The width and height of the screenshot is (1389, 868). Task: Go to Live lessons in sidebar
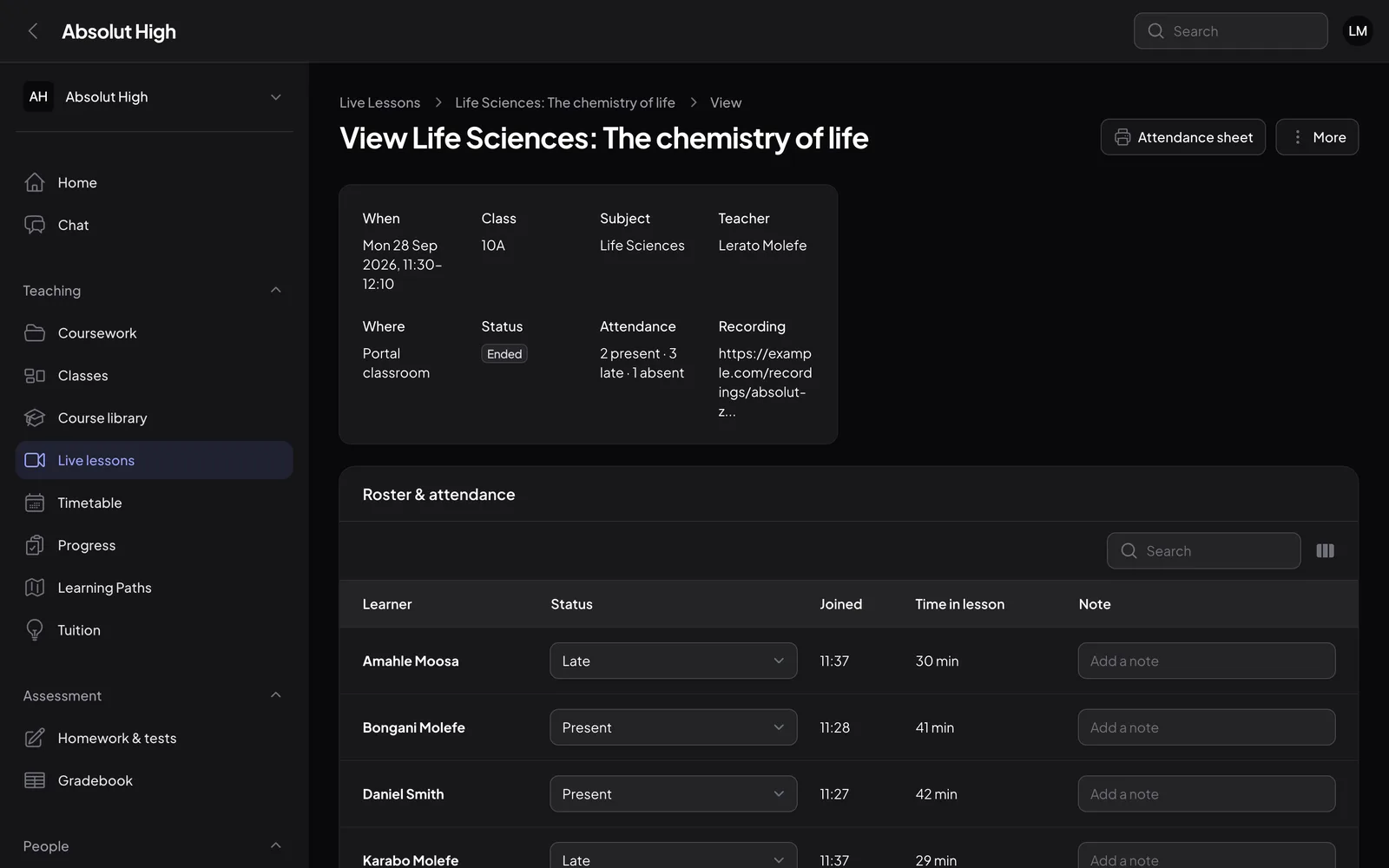point(155,460)
